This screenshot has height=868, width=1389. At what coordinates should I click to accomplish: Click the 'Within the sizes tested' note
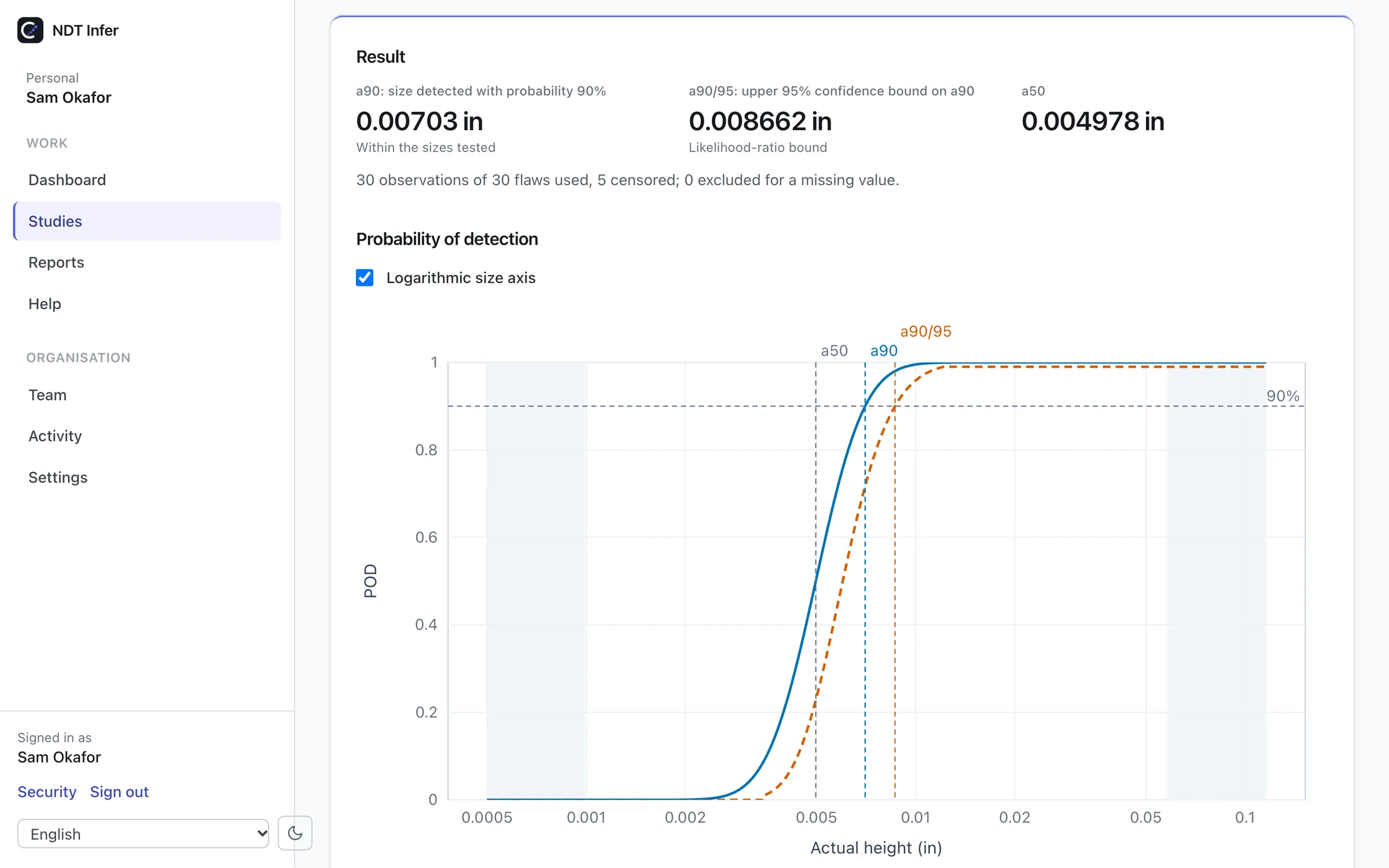pos(425,148)
